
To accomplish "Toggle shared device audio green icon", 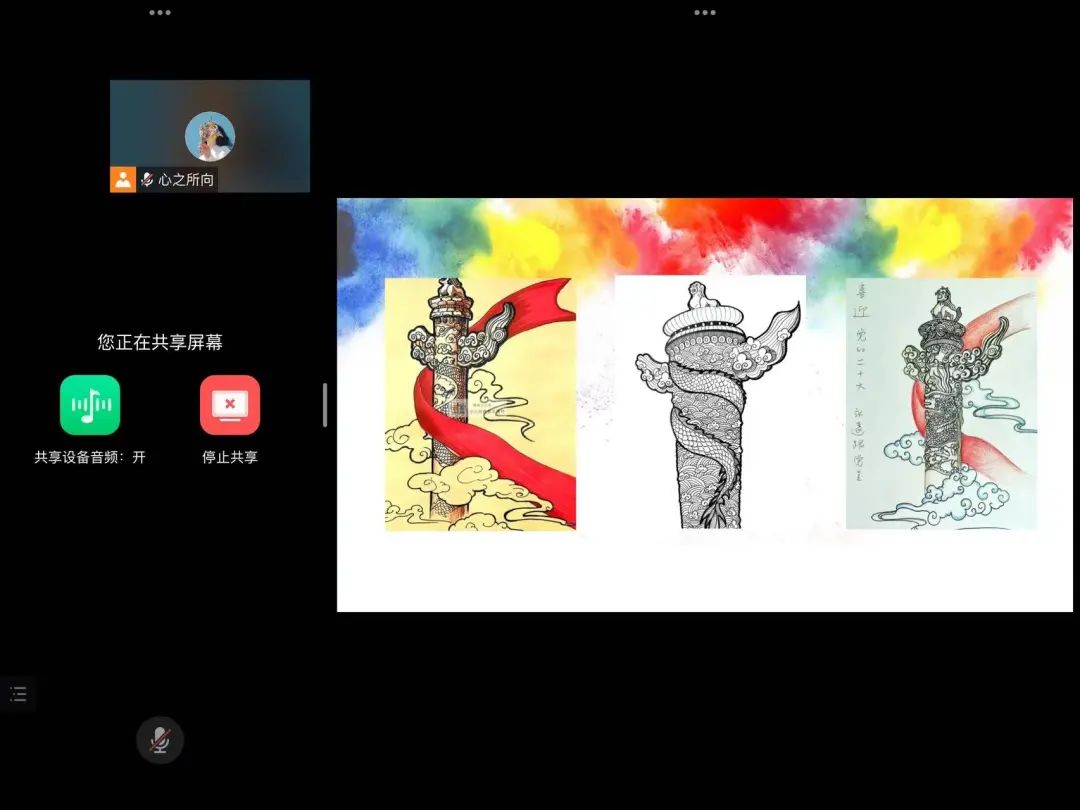I will pos(90,405).
